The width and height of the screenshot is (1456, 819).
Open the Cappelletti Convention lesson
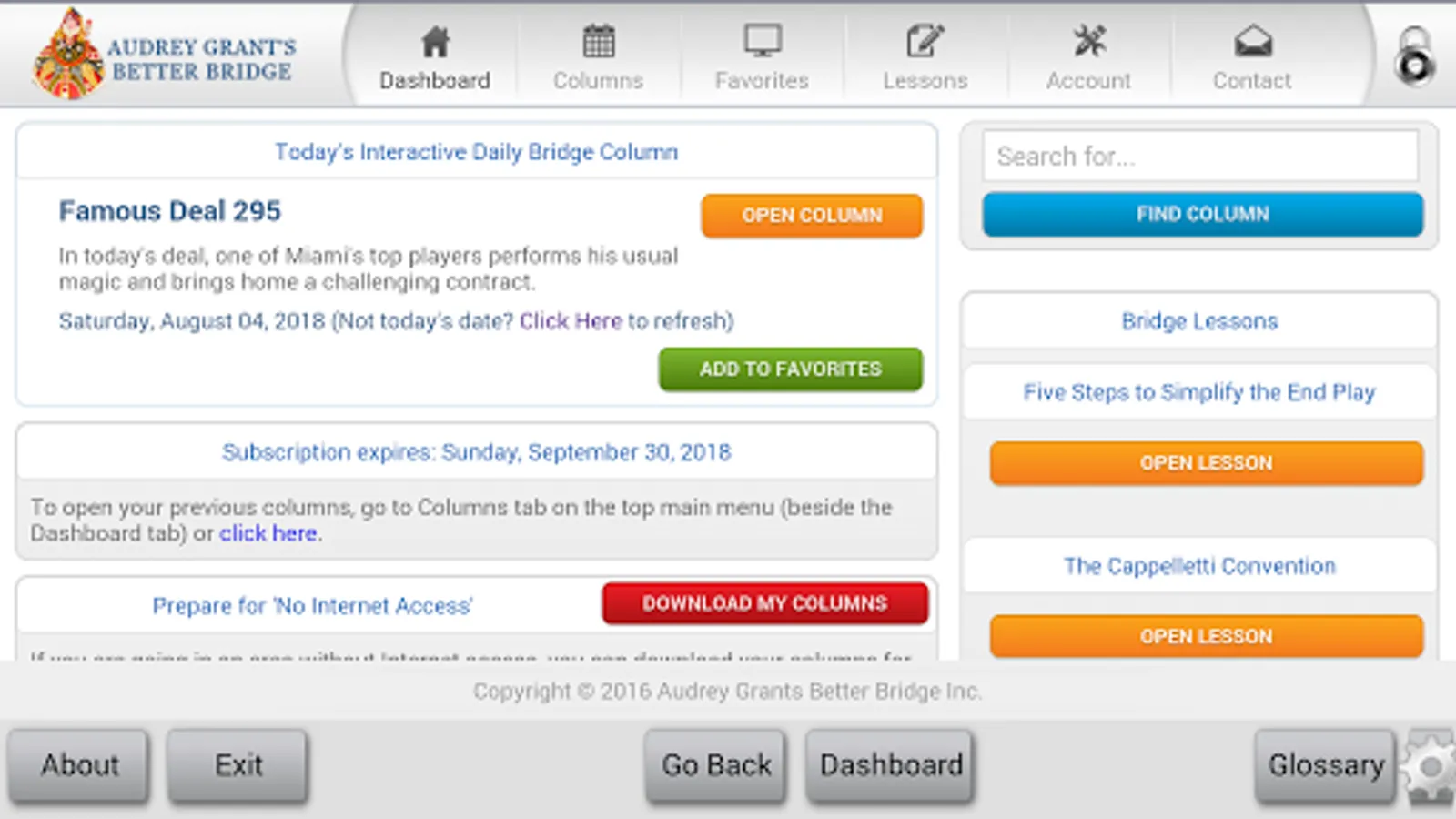[1206, 636]
